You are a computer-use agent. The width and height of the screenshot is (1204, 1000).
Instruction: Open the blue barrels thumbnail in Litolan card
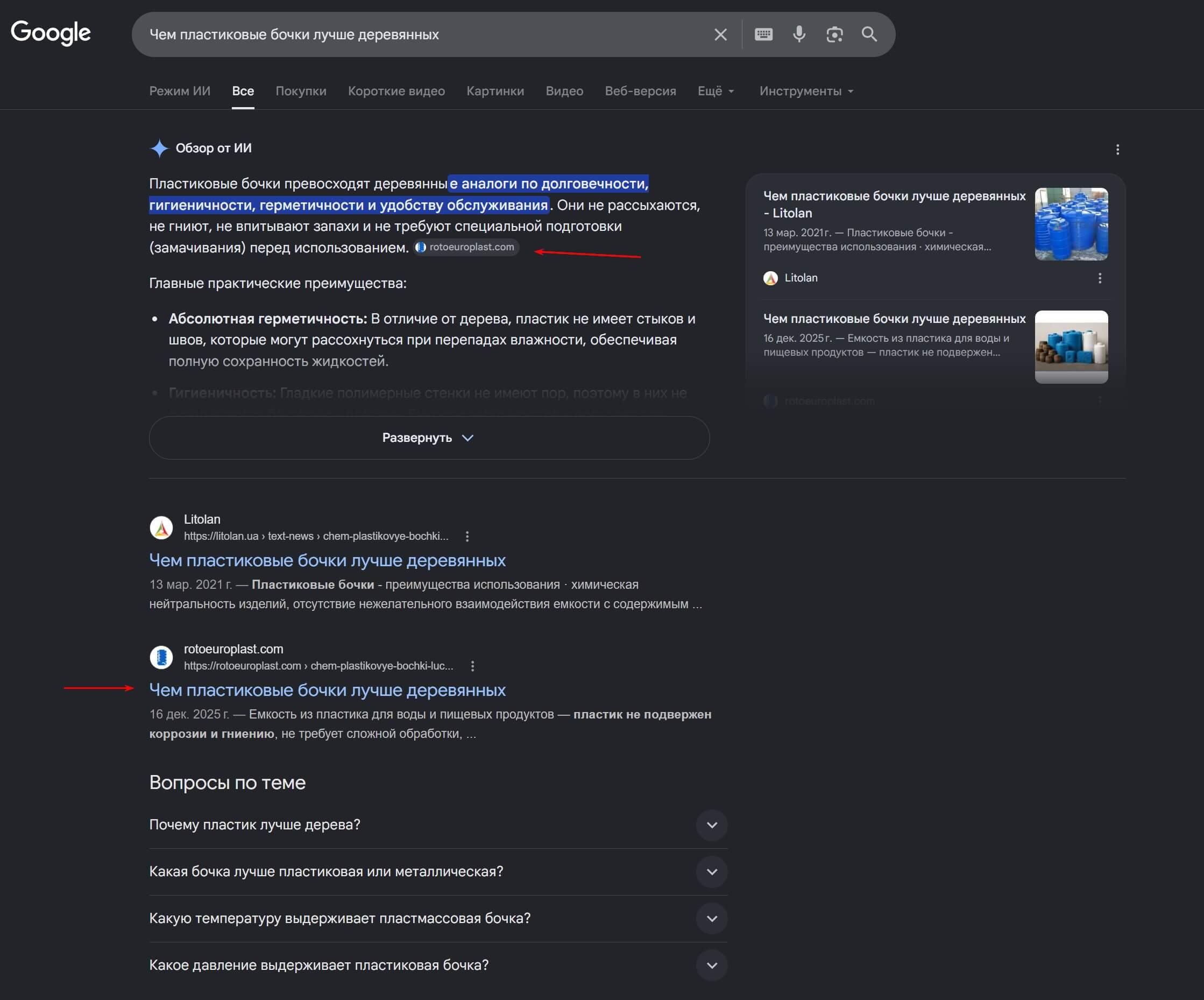[x=1071, y=224]
